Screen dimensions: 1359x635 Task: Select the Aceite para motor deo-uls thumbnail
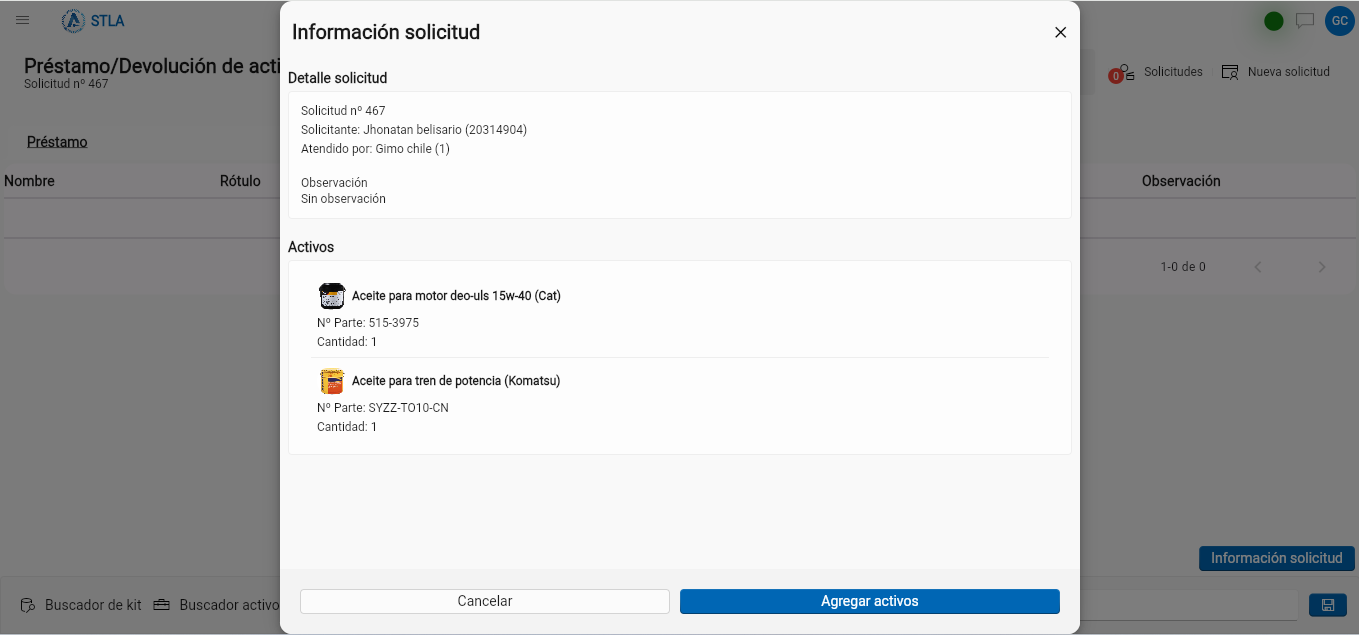click(332, 296)
